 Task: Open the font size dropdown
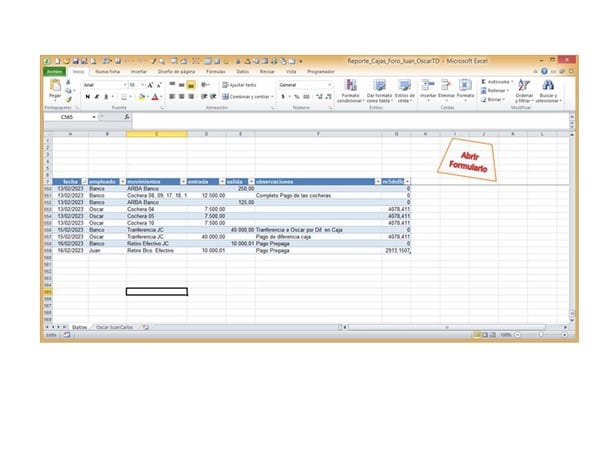point(143,85)
